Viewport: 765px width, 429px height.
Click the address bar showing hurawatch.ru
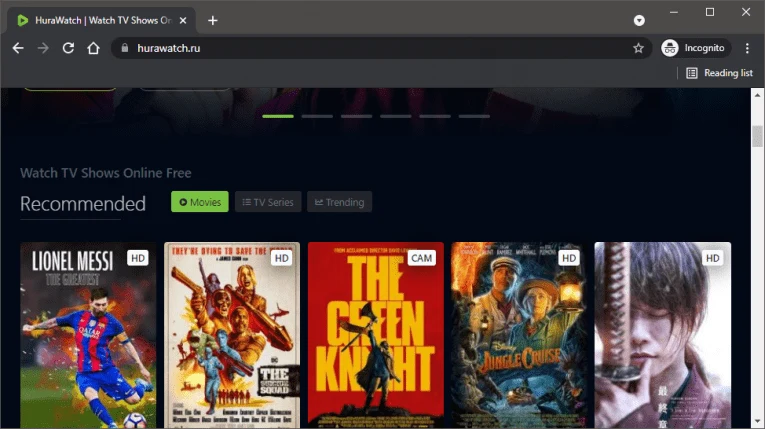(370, 48)
